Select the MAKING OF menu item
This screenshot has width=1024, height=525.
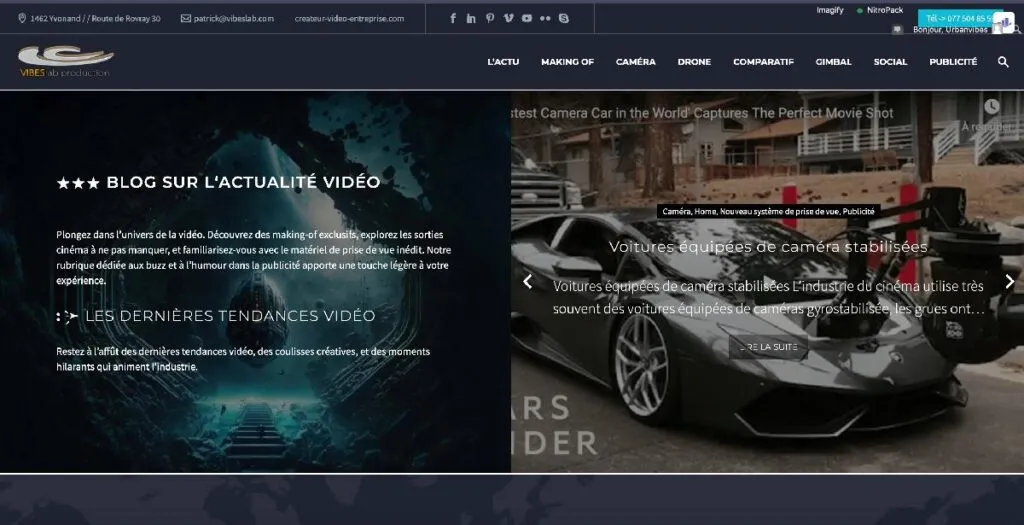[x=567, y=62]
